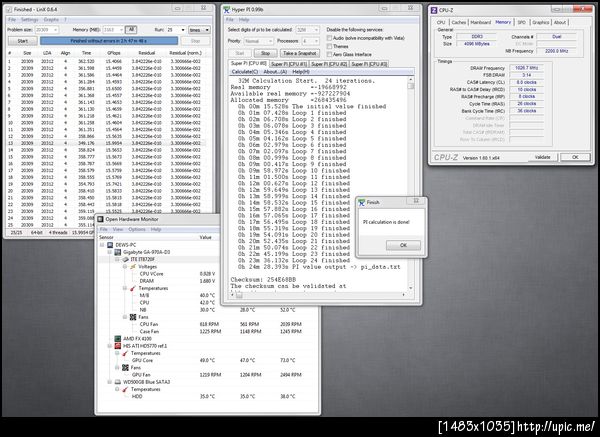Click the Take a Snapshot button

coord(300,53)
